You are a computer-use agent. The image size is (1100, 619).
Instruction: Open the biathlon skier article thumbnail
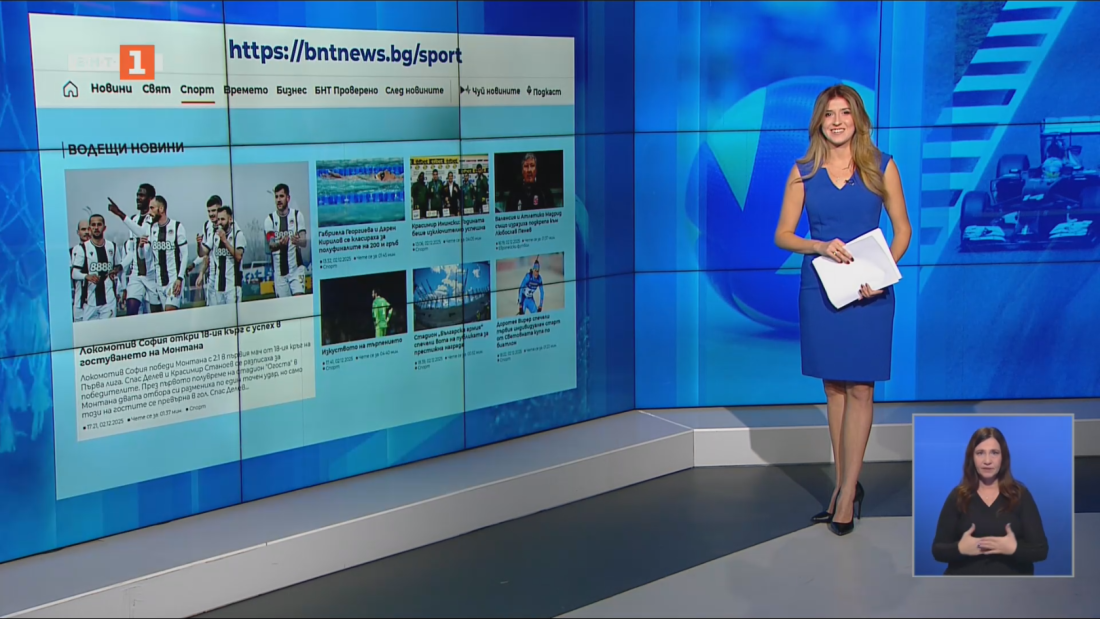530,284
